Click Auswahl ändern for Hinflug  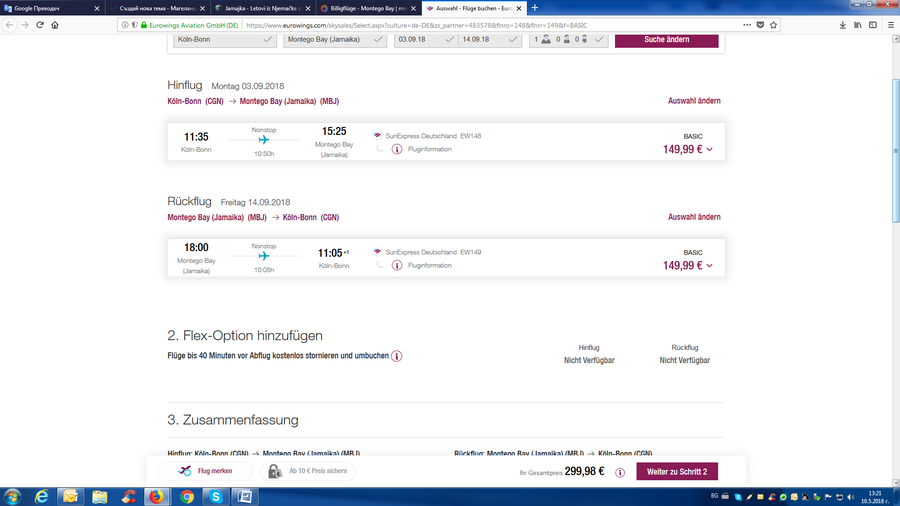694,101
